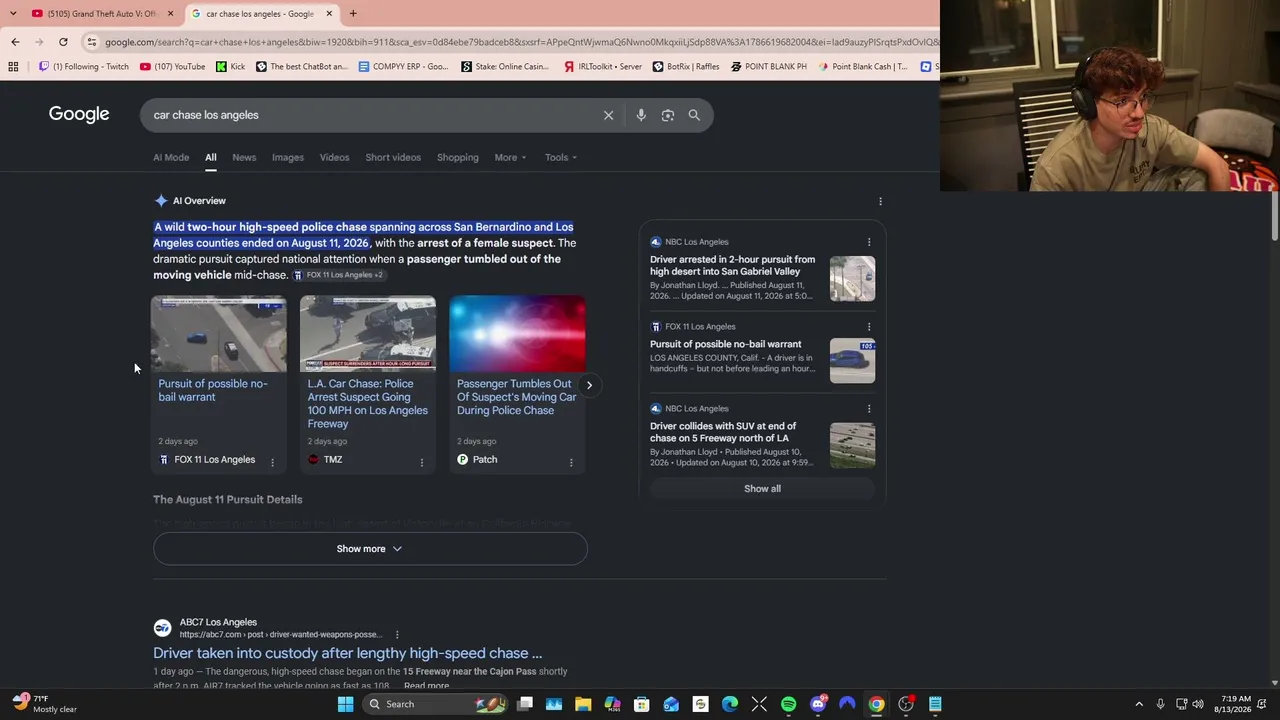Open the weather widget showing 71°F
This screenshot has height=720, width=1280.
pyautogui.click(x=45, y=704)
